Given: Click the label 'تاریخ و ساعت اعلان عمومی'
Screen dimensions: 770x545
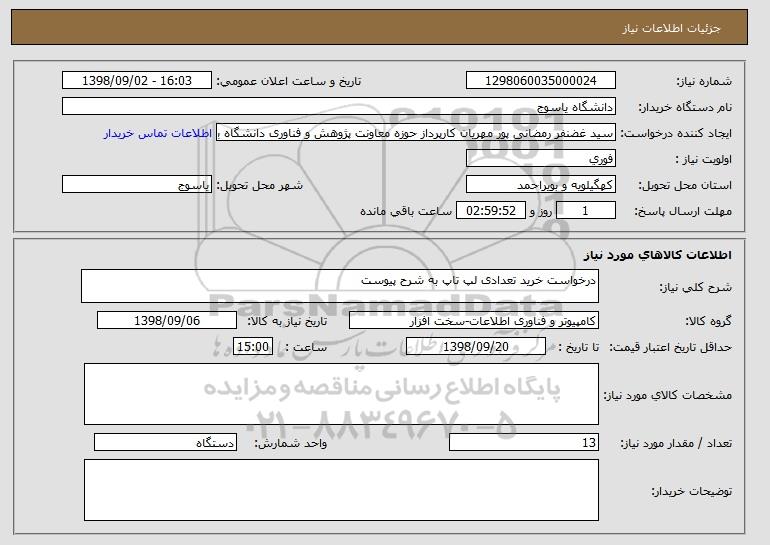Looking at the screenshot, I should click(289, 82).
